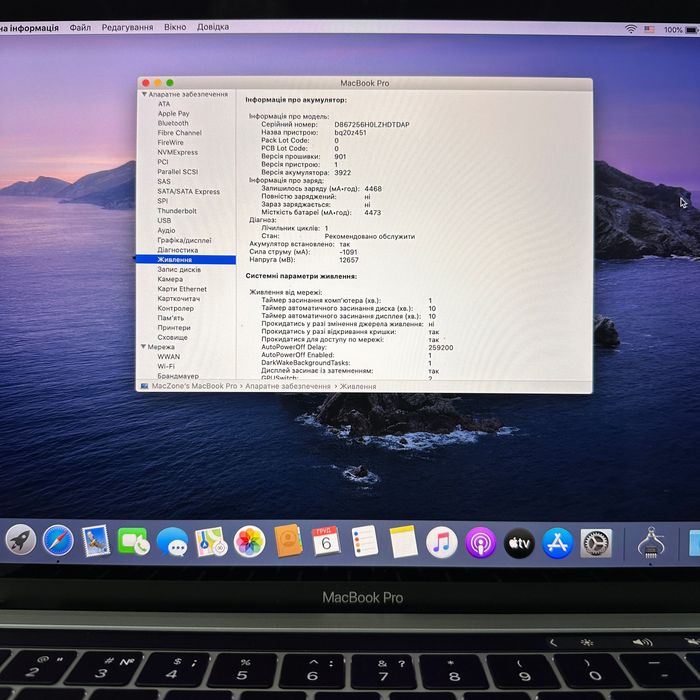
Task: Select Картководач in the sidebar
Action: pos(179,299)
